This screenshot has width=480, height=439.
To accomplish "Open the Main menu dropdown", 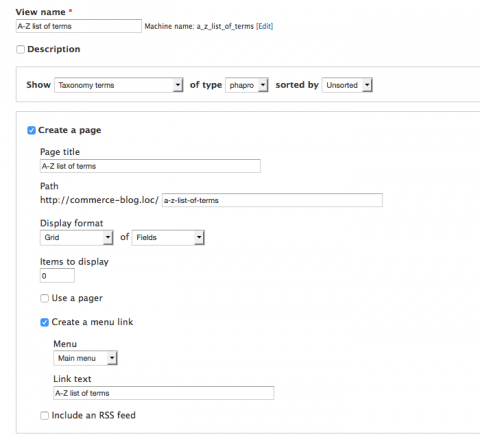I will pyautogui.click(x=85, y=358).
